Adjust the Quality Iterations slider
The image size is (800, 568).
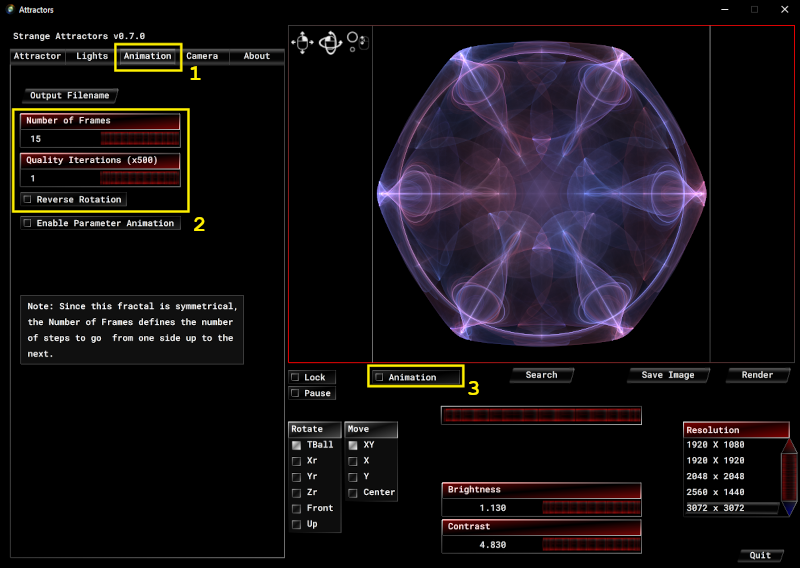140,179
